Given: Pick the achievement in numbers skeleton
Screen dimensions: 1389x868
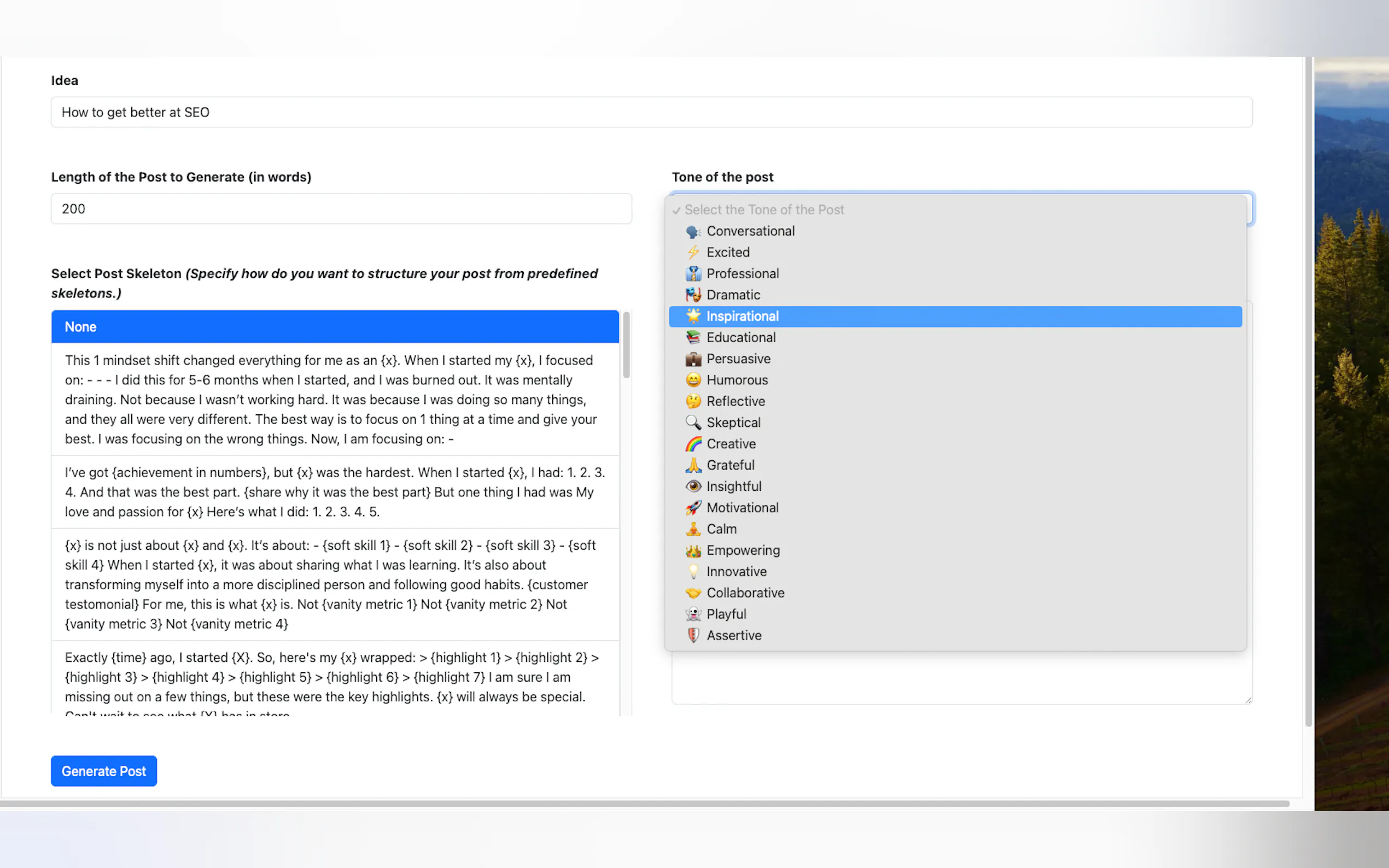Looking at the screenshot, I should [335, 492].
